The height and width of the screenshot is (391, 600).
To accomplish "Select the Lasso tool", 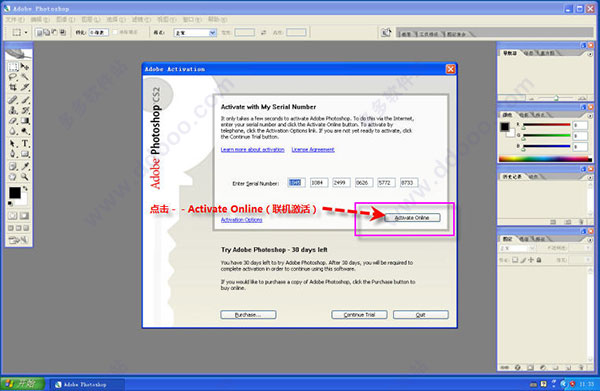I will tap(13, 77).
